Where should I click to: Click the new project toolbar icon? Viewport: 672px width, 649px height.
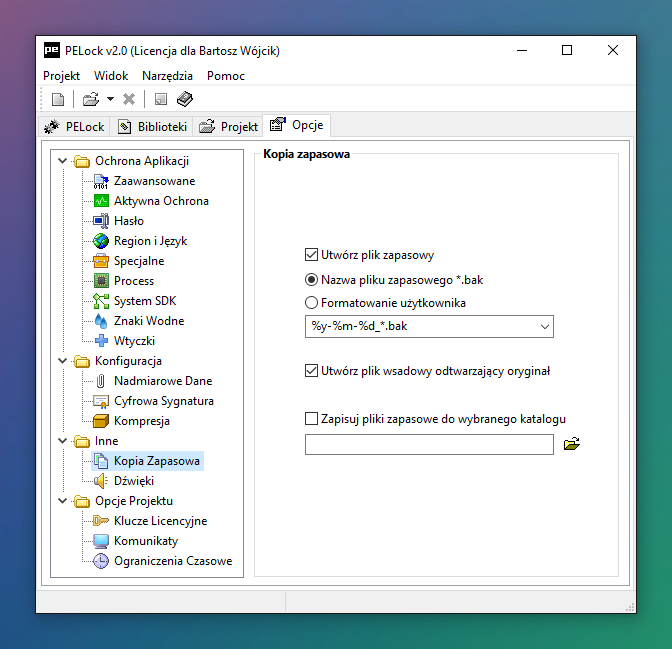pos(58,99)
